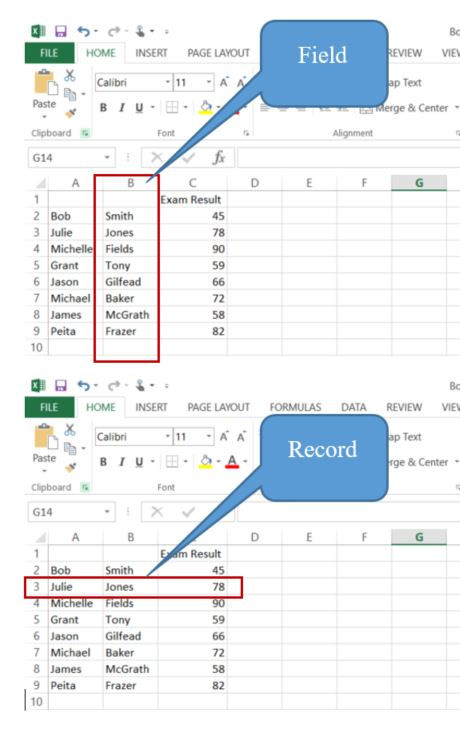Select the Copy icon in the upper ribbon
The image size is (460, 740).
tap(70, 94)
